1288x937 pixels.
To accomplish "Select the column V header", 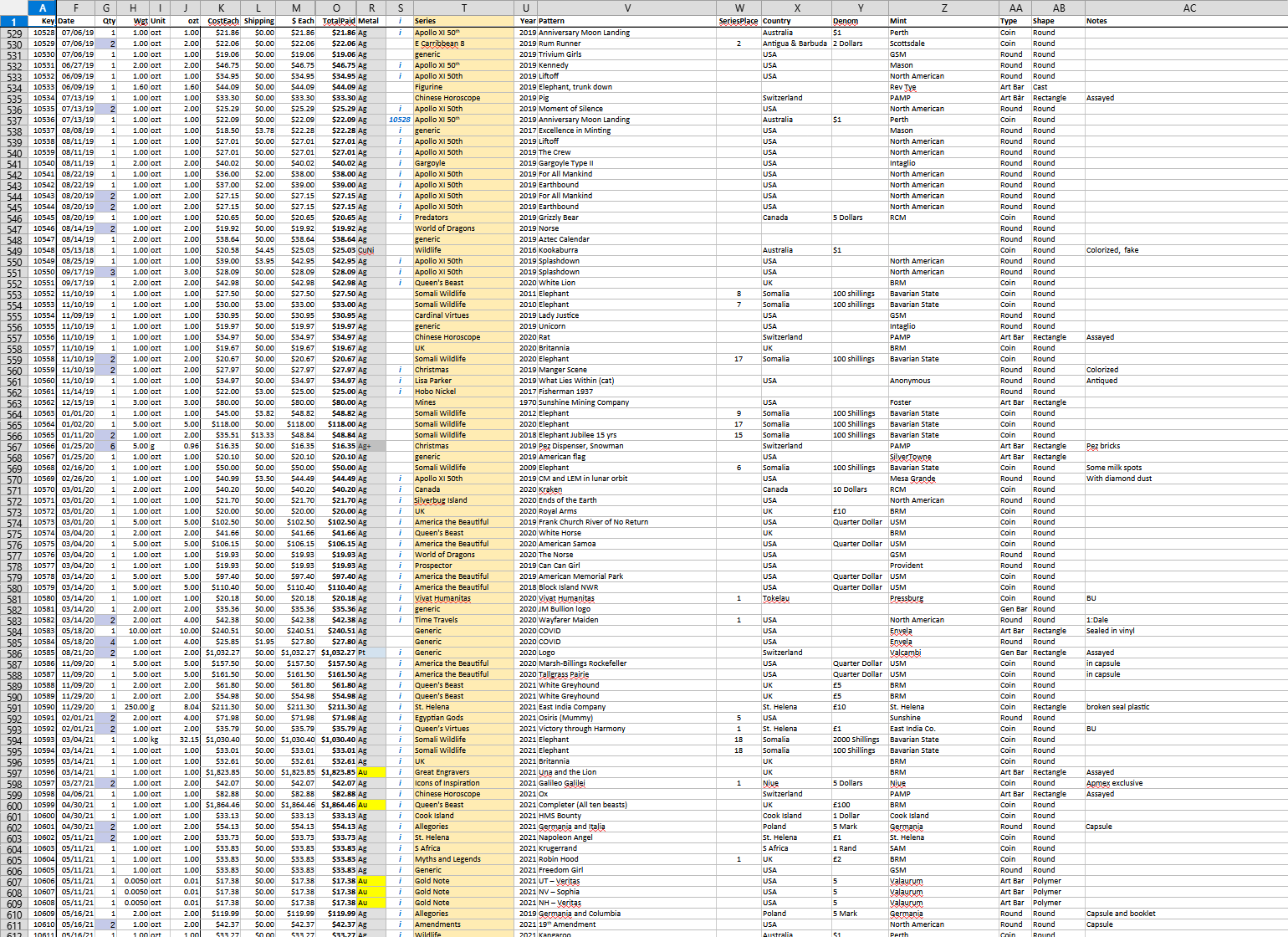I will tap(626, 8).
